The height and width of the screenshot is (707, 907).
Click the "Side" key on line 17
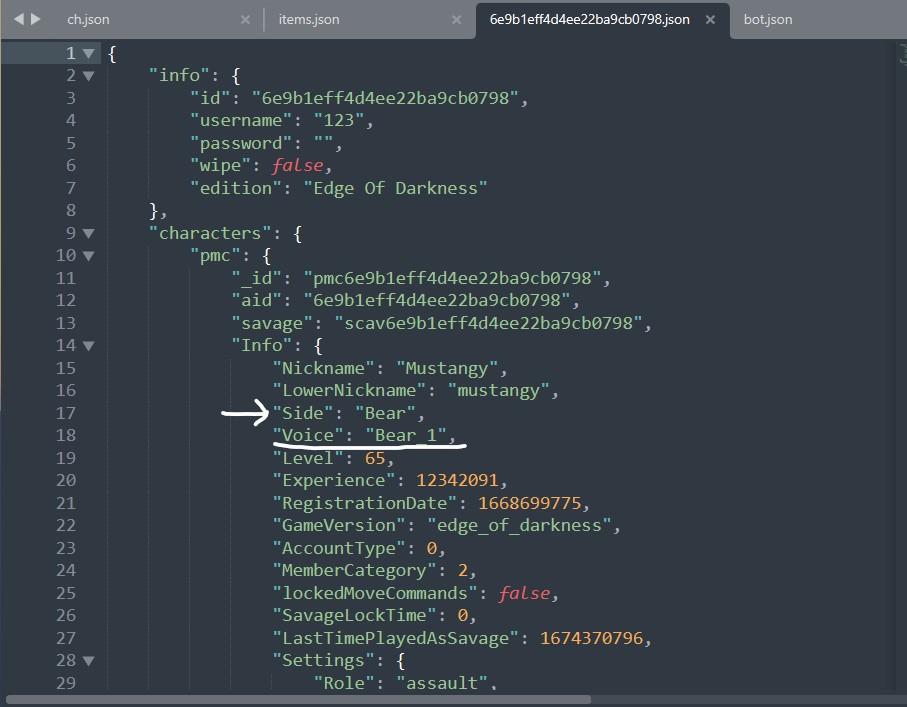303,414
